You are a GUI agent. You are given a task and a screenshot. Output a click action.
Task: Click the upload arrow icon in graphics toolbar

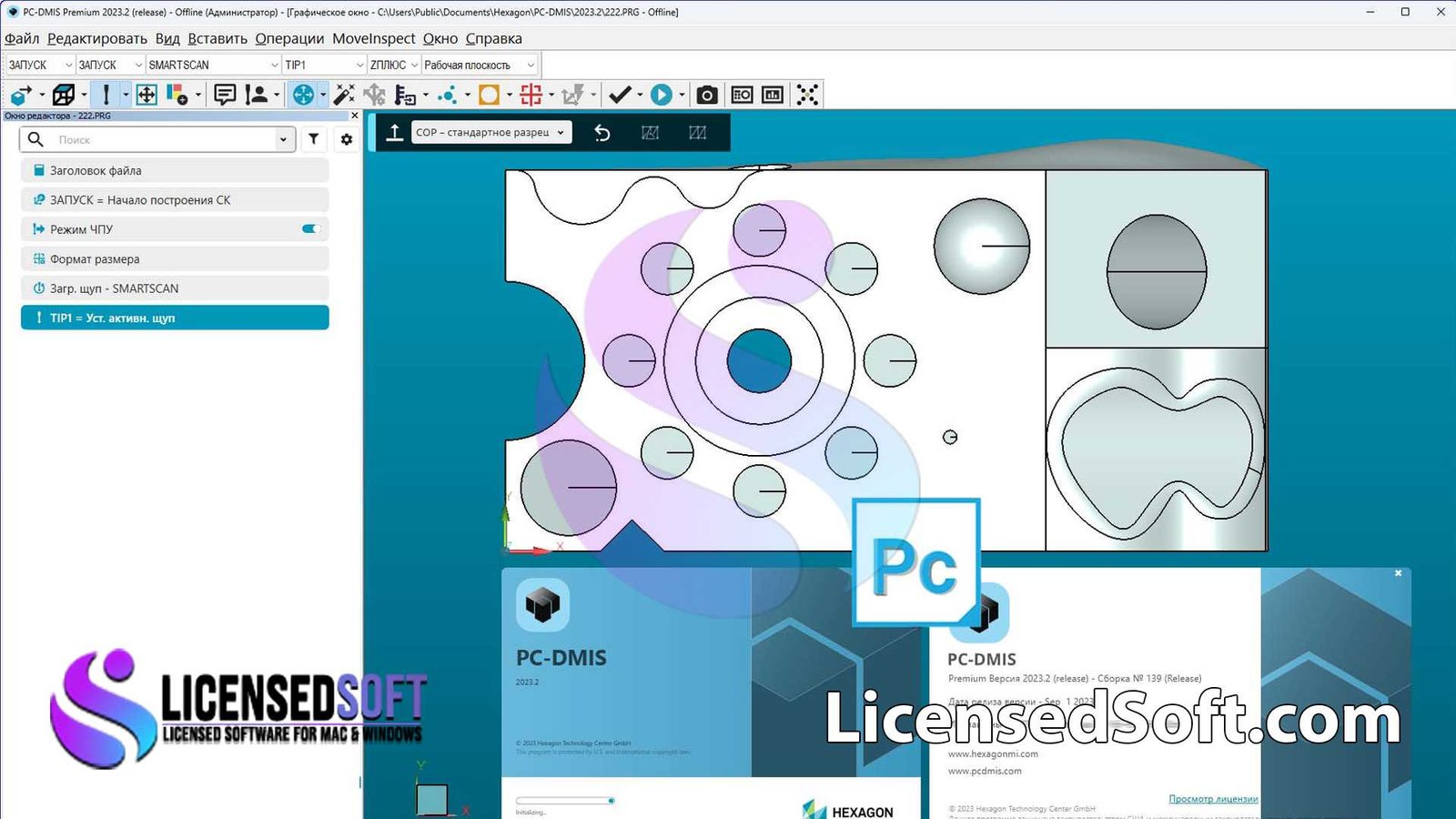click(395, 133)
